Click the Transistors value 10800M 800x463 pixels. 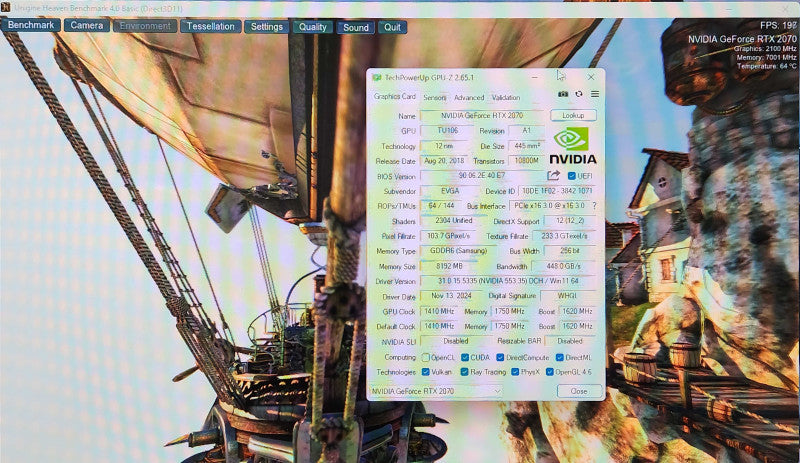pyautogui.click(x=526, y=161)
